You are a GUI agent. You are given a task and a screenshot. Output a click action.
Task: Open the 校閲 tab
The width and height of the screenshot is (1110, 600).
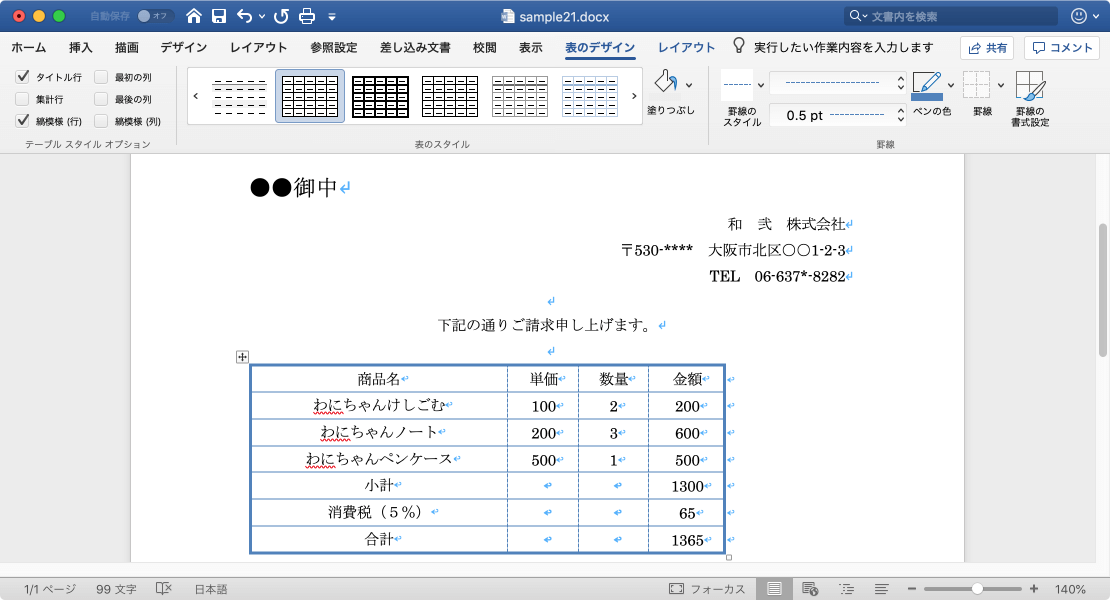(x=484, y=47)
